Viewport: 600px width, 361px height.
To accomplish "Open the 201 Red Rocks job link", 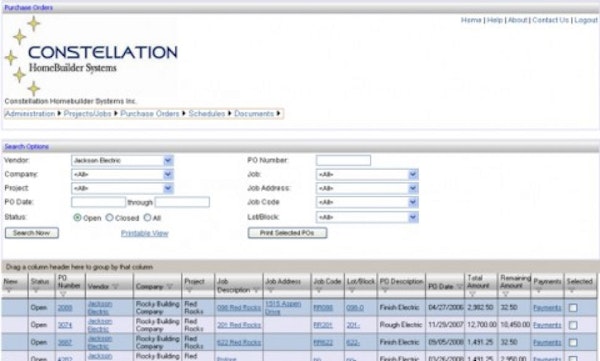I will coord(239,325).
